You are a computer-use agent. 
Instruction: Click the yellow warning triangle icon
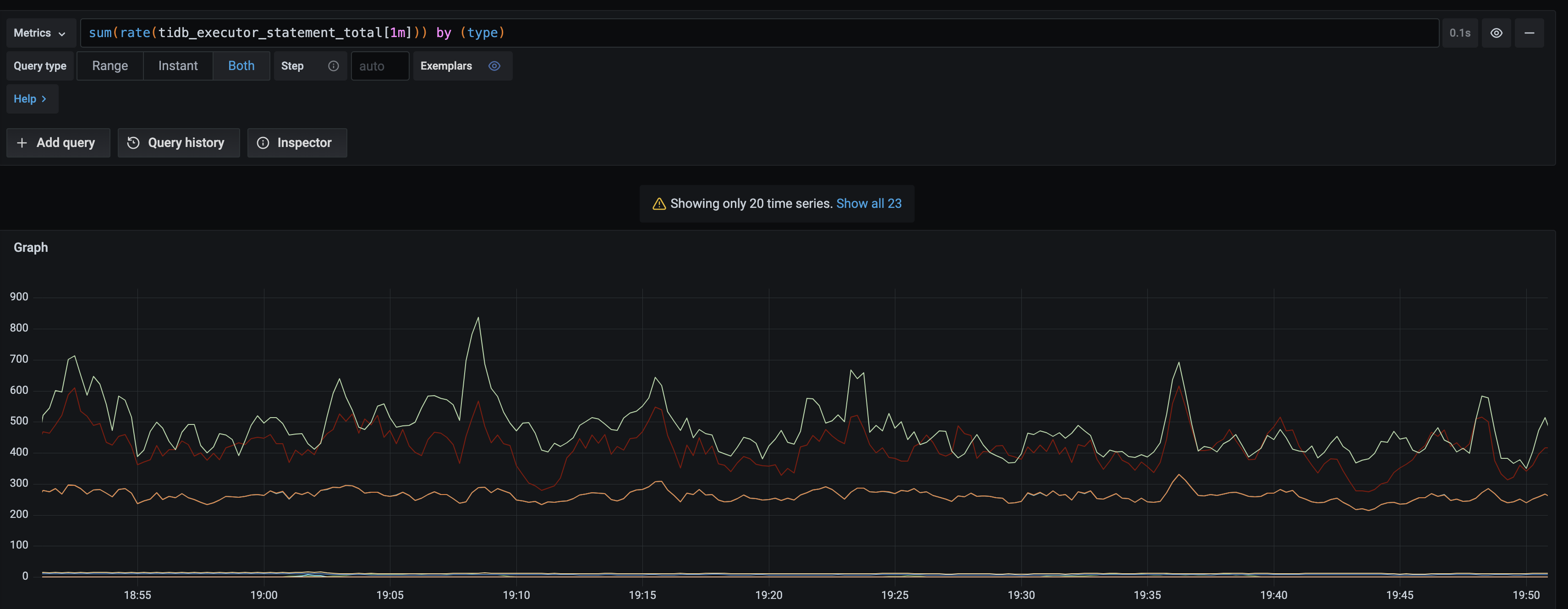(658, 204)
